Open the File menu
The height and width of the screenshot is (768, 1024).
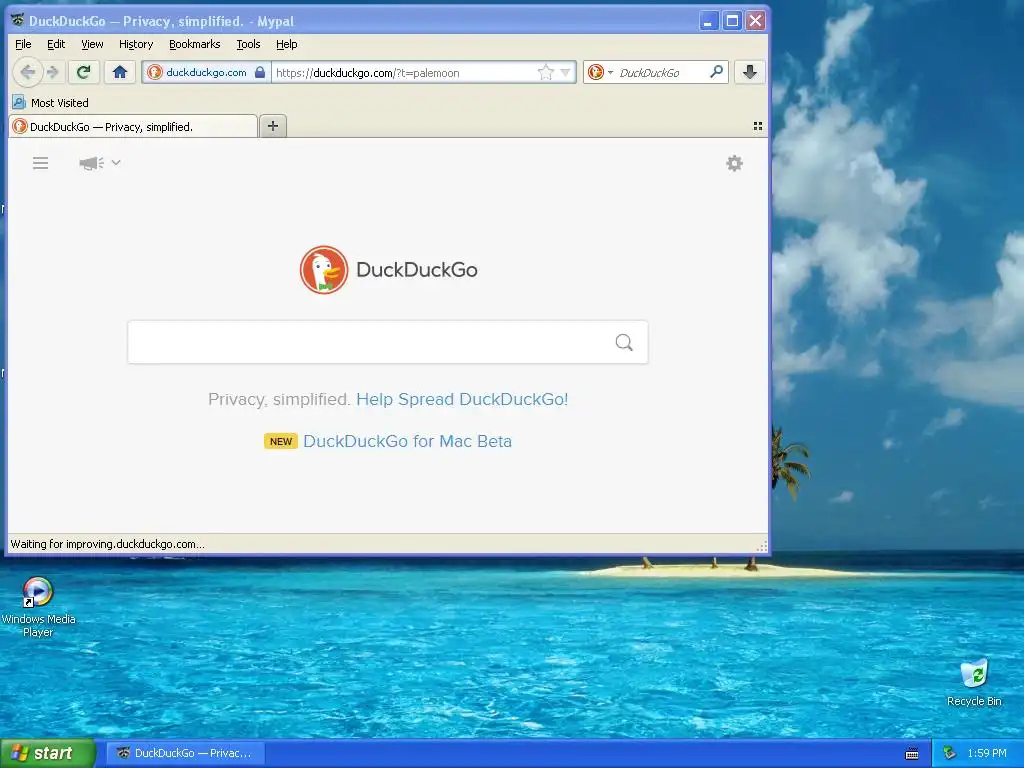point(23,44)
